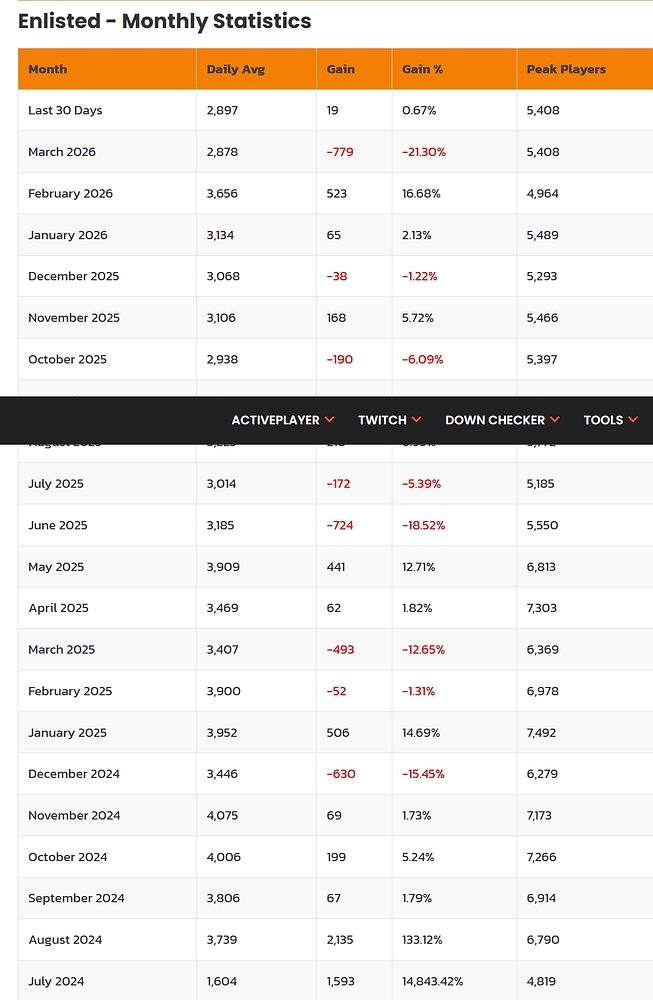653x1000 pixels.
Task: Expand the DOWN CHECKER dropdown chevron
Action: [555, 420]
